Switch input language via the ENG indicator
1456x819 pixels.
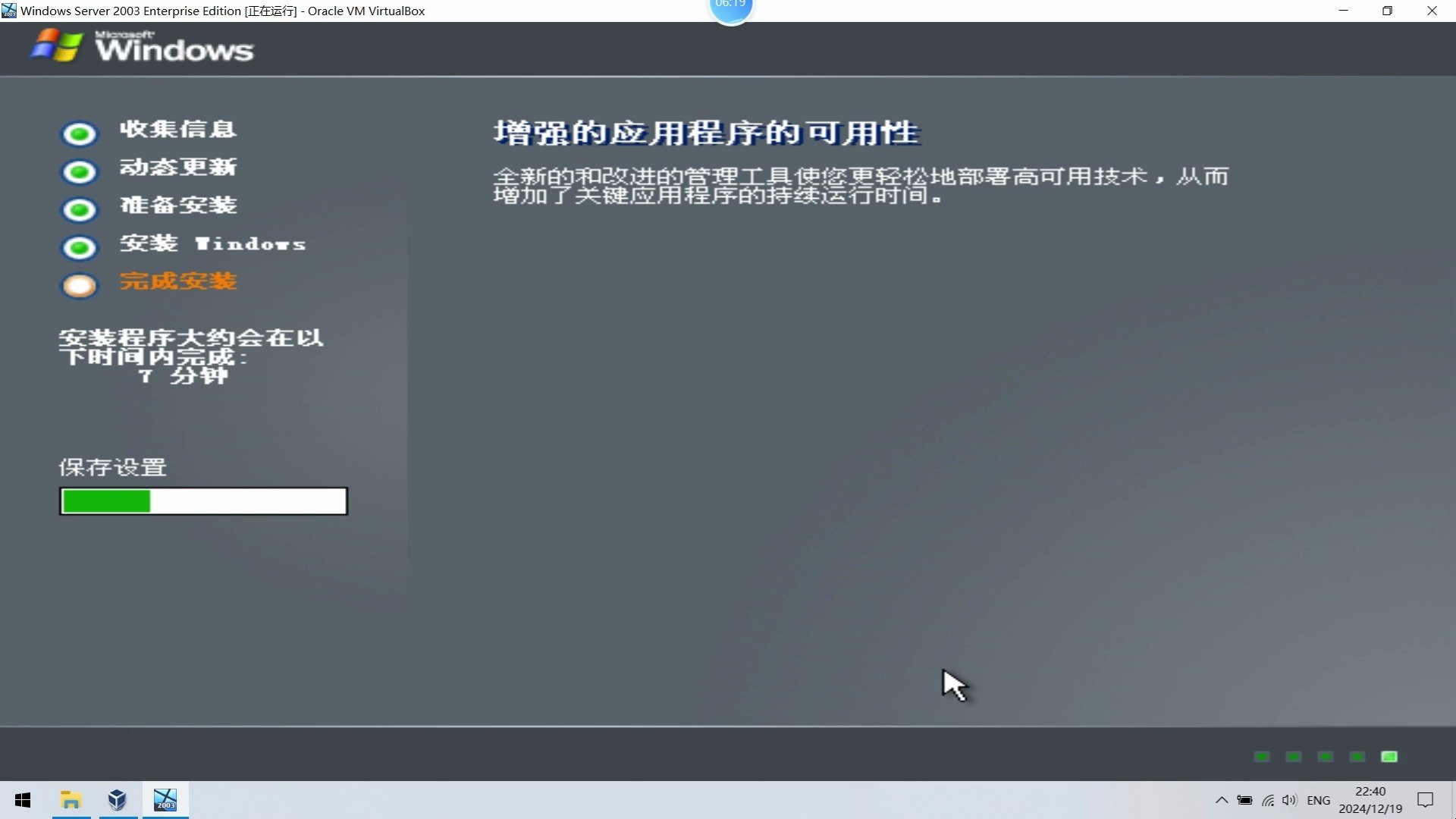point(1319,800)
